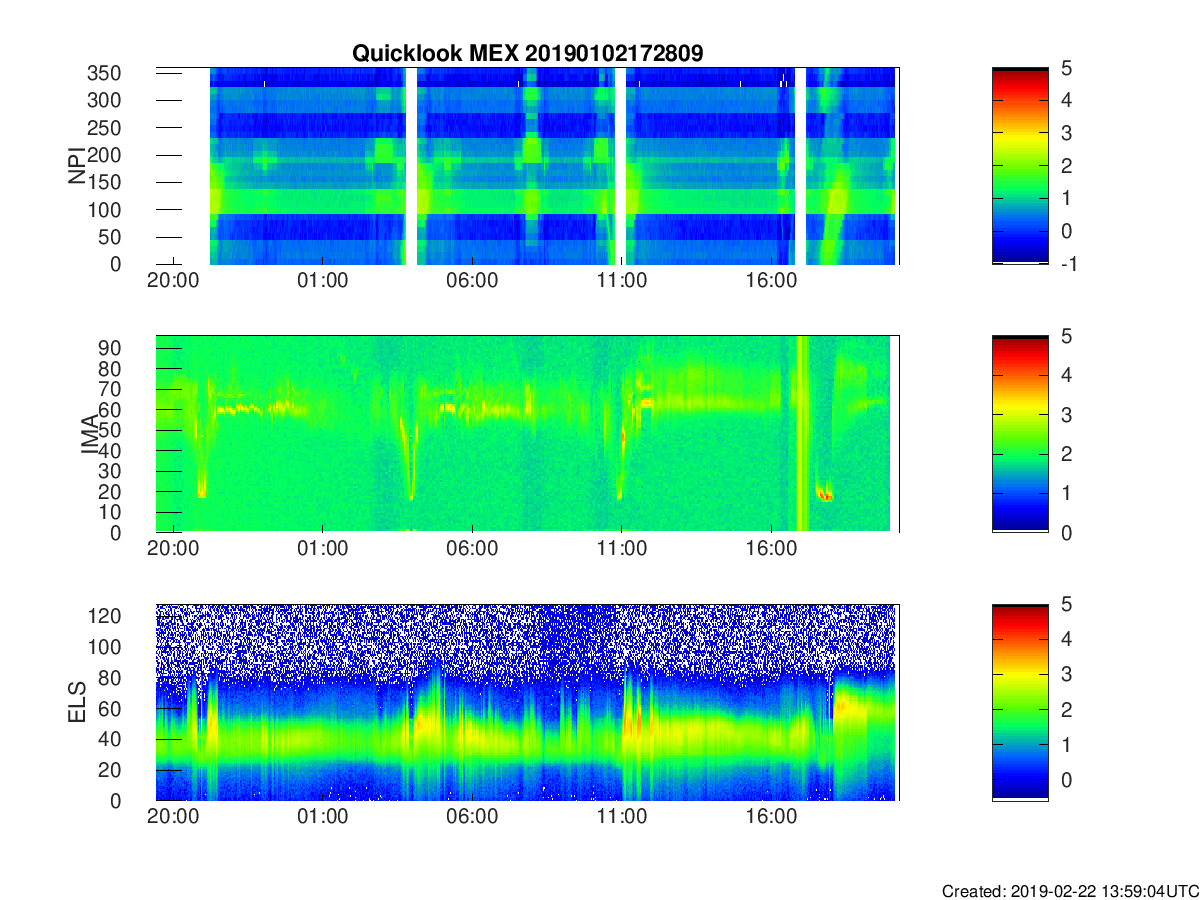Viewport: 1200px width, 900px height.
Task: Select the NPI y-axis label
Action: point(77,166)
